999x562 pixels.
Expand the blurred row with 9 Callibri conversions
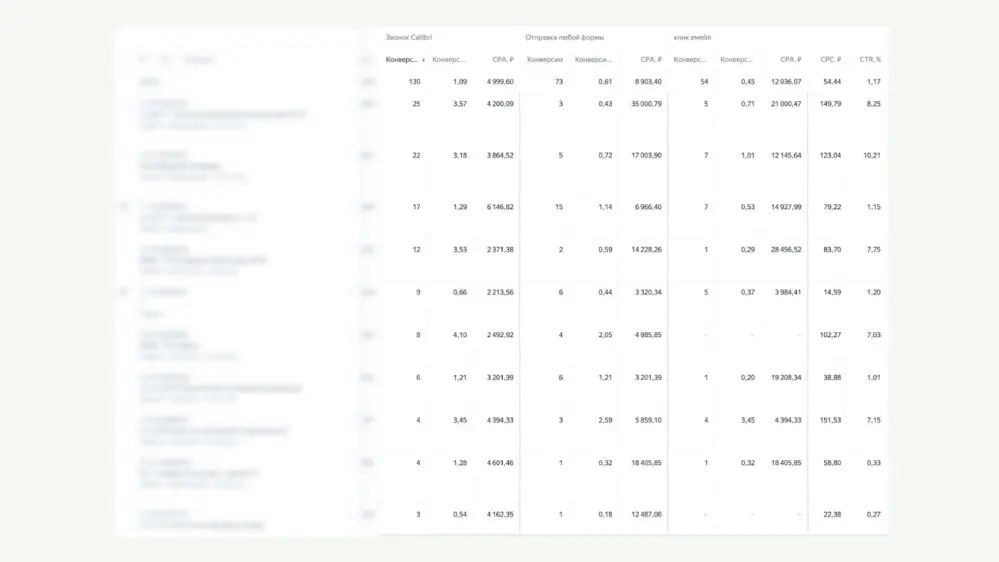pos(124,292)
